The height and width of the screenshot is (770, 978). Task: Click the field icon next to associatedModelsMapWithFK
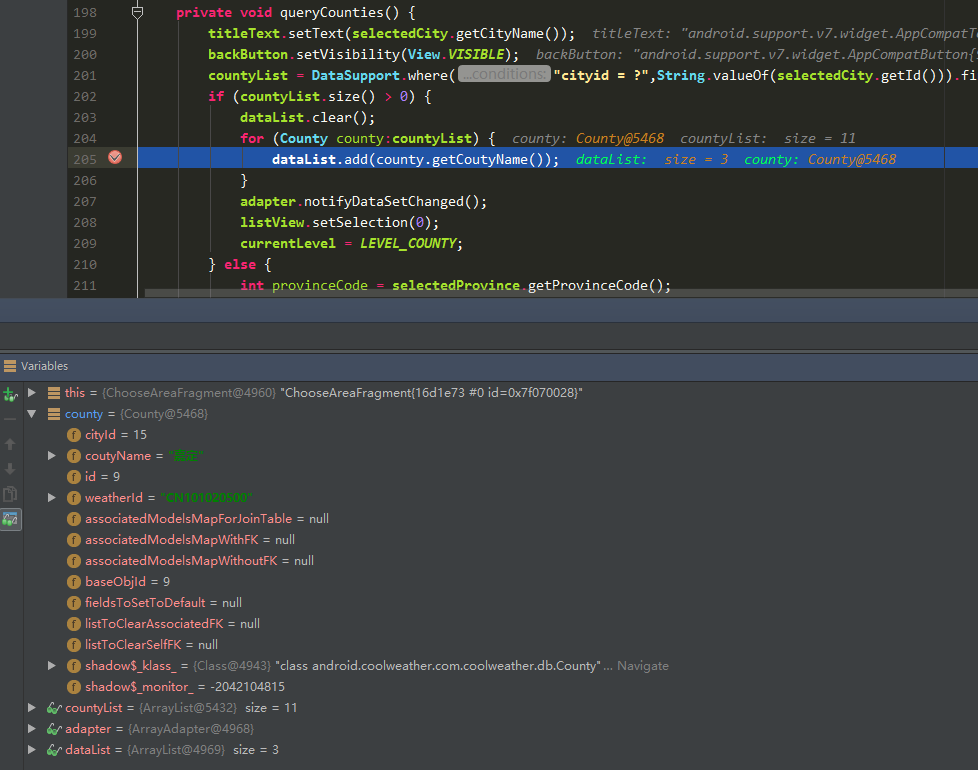(x=74, y=540)
